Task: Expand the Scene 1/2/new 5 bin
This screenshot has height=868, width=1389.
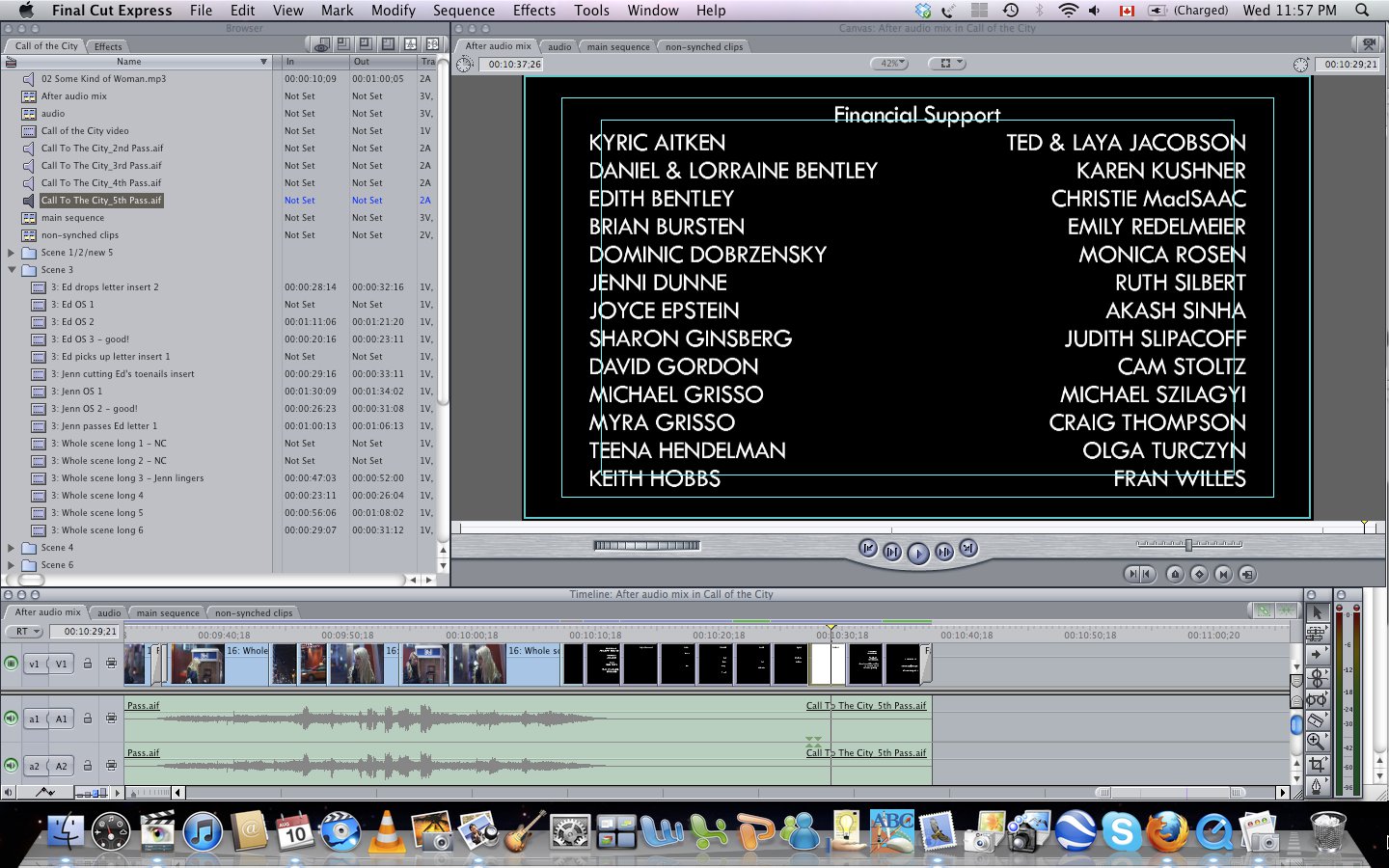Action: pyautogui.click(x=12, y=253)
